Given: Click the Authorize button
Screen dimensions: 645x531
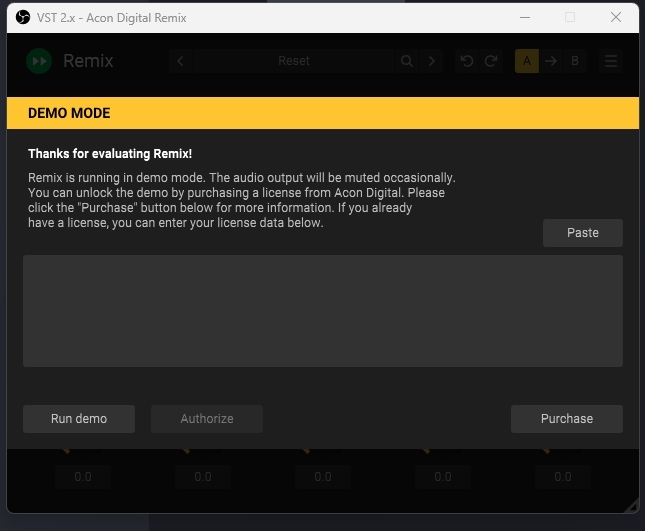Looking at the screenshot, I should point(207,419).
